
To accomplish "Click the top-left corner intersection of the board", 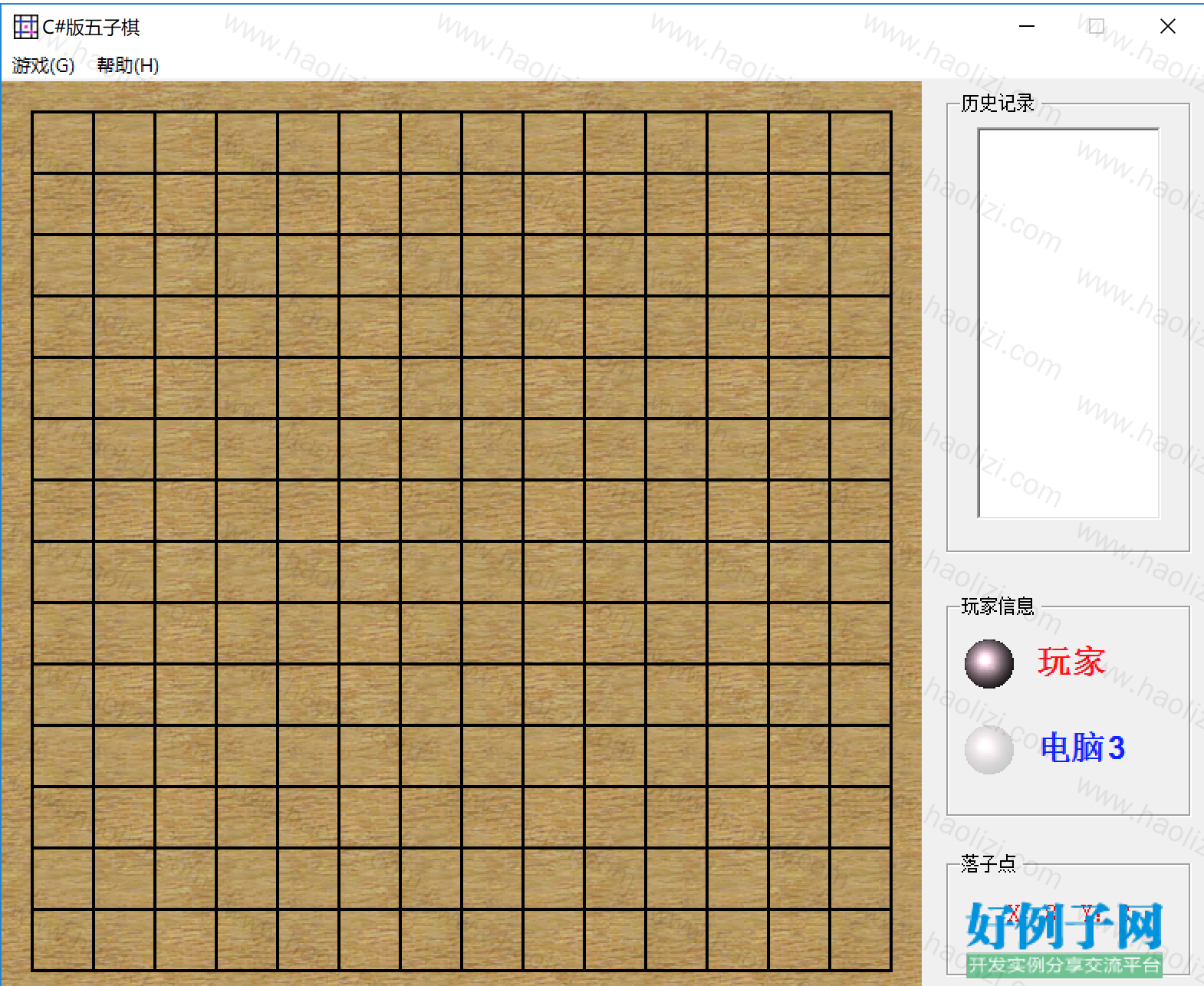I will [x=32, y=113].
